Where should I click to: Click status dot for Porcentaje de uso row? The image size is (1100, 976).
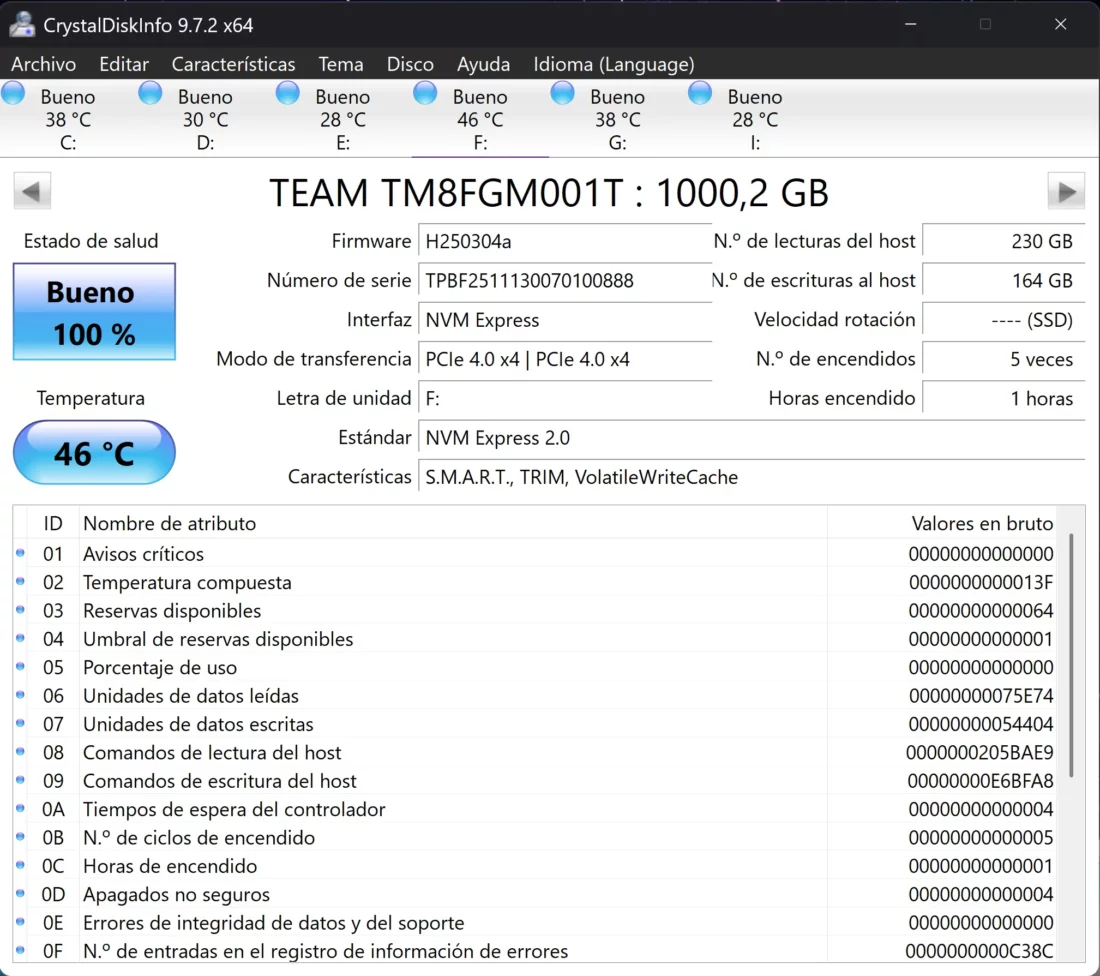pyautogui.click(x=20, y=667)
